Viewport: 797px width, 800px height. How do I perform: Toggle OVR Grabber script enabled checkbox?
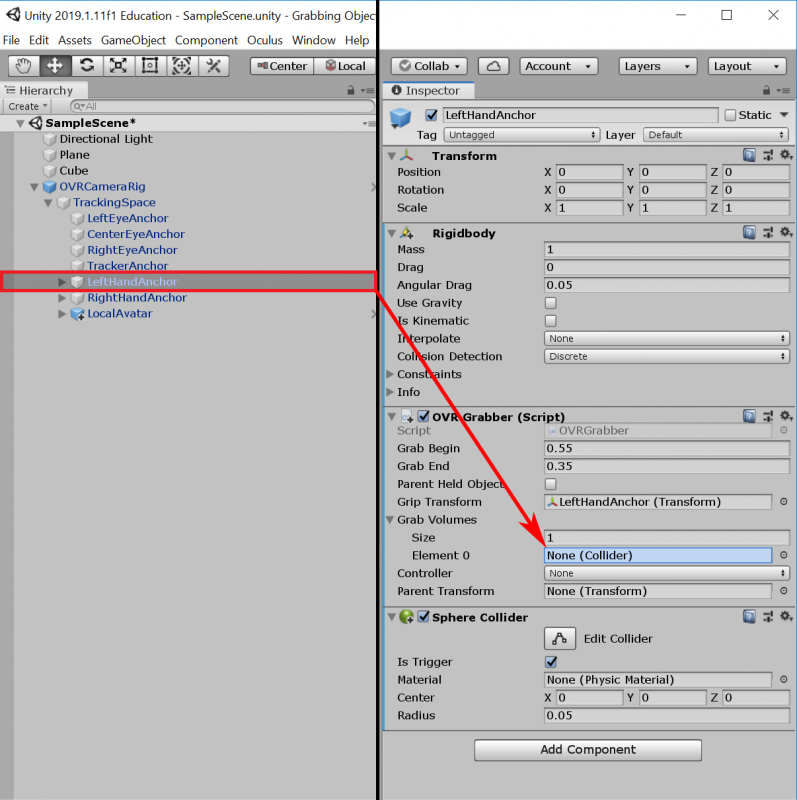423,416
